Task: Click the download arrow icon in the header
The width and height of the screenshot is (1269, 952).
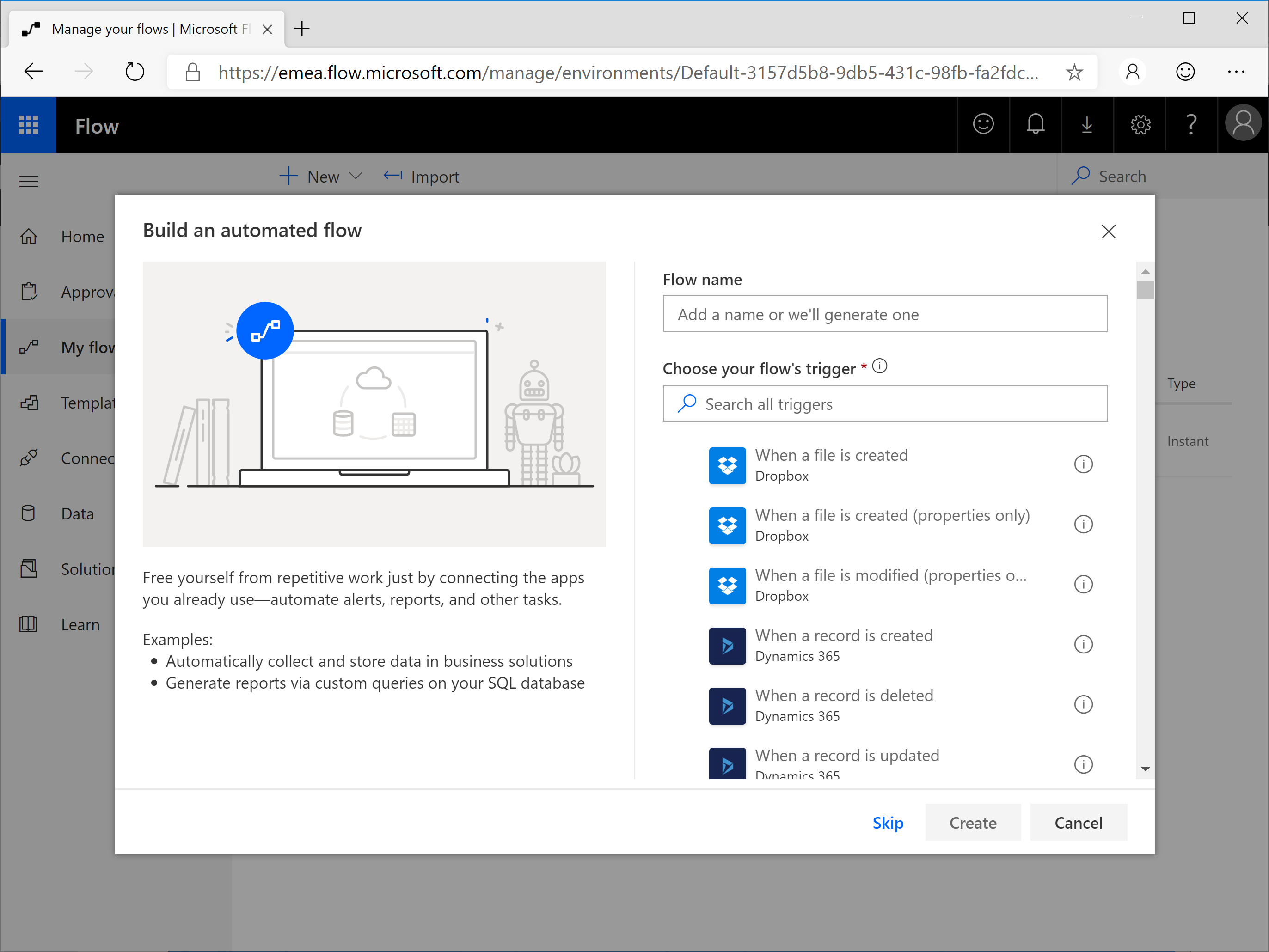Action: [x=1086, y=124]
